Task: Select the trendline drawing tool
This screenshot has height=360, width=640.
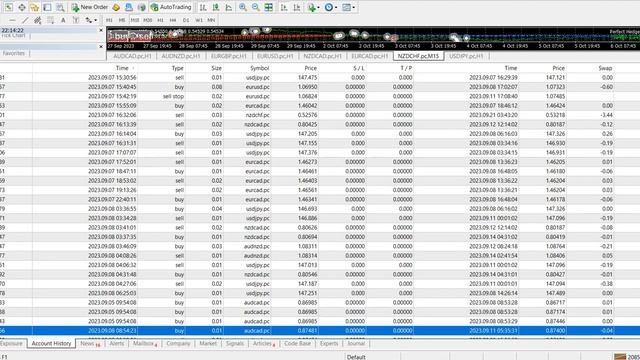Action: [25, 20]
